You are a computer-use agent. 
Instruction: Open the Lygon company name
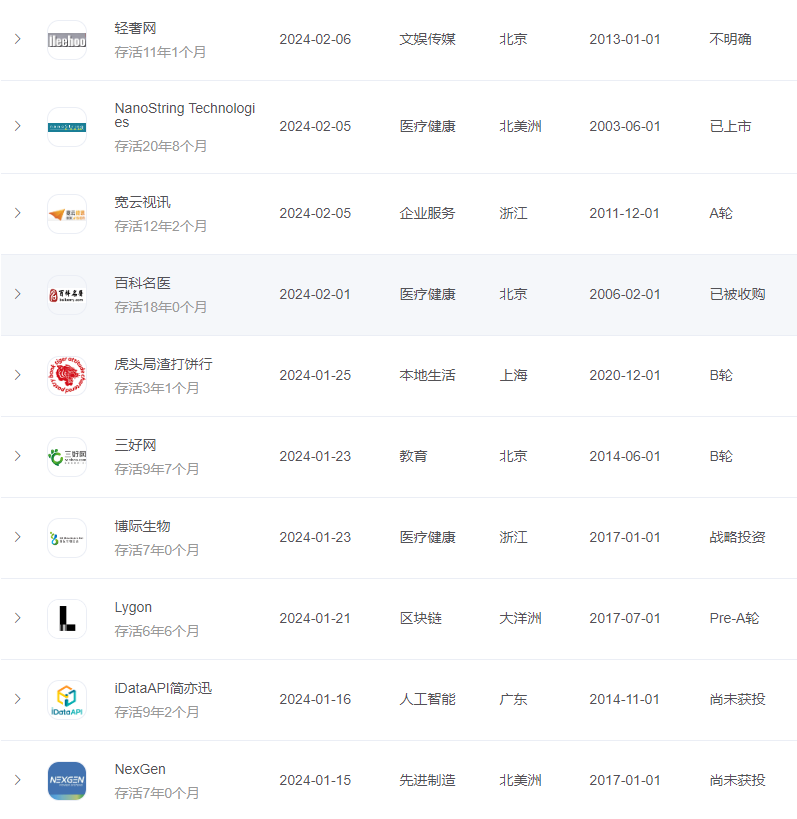tap(133, 607)
